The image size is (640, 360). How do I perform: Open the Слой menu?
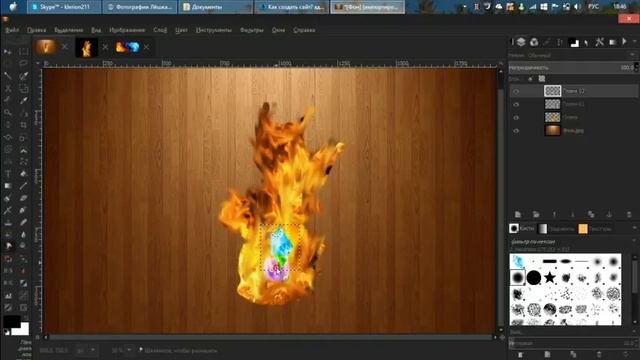pos(160,30)
